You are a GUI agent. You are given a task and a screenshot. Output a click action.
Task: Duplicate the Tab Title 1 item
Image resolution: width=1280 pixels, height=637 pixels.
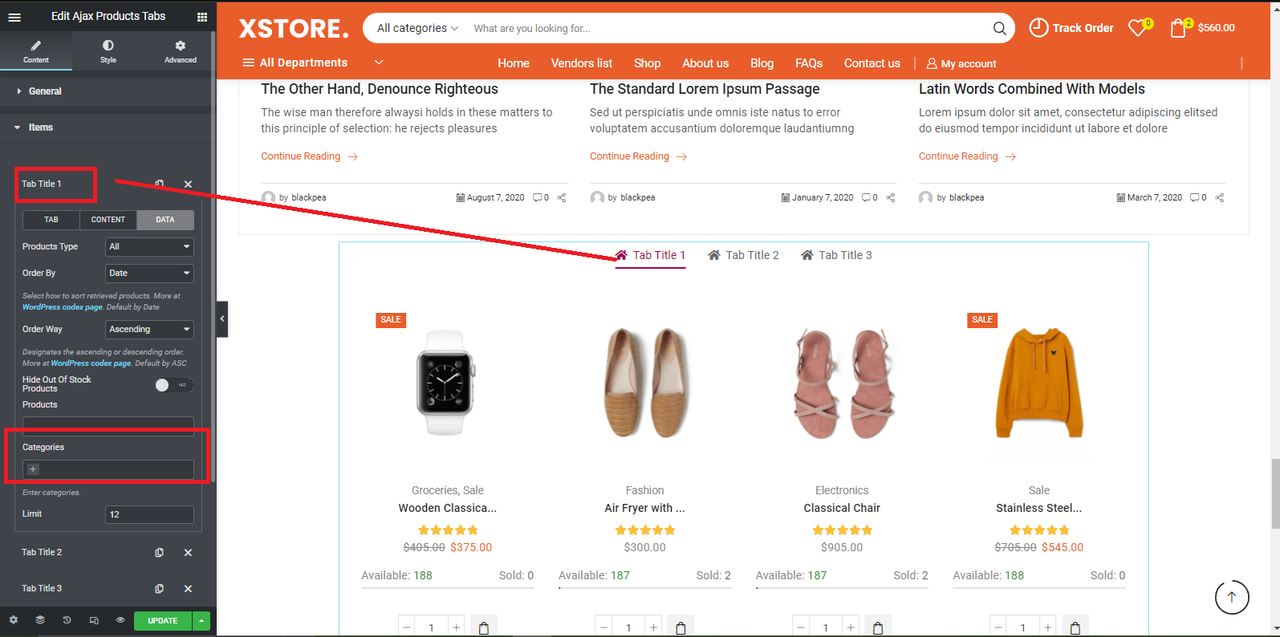(159, 184)
